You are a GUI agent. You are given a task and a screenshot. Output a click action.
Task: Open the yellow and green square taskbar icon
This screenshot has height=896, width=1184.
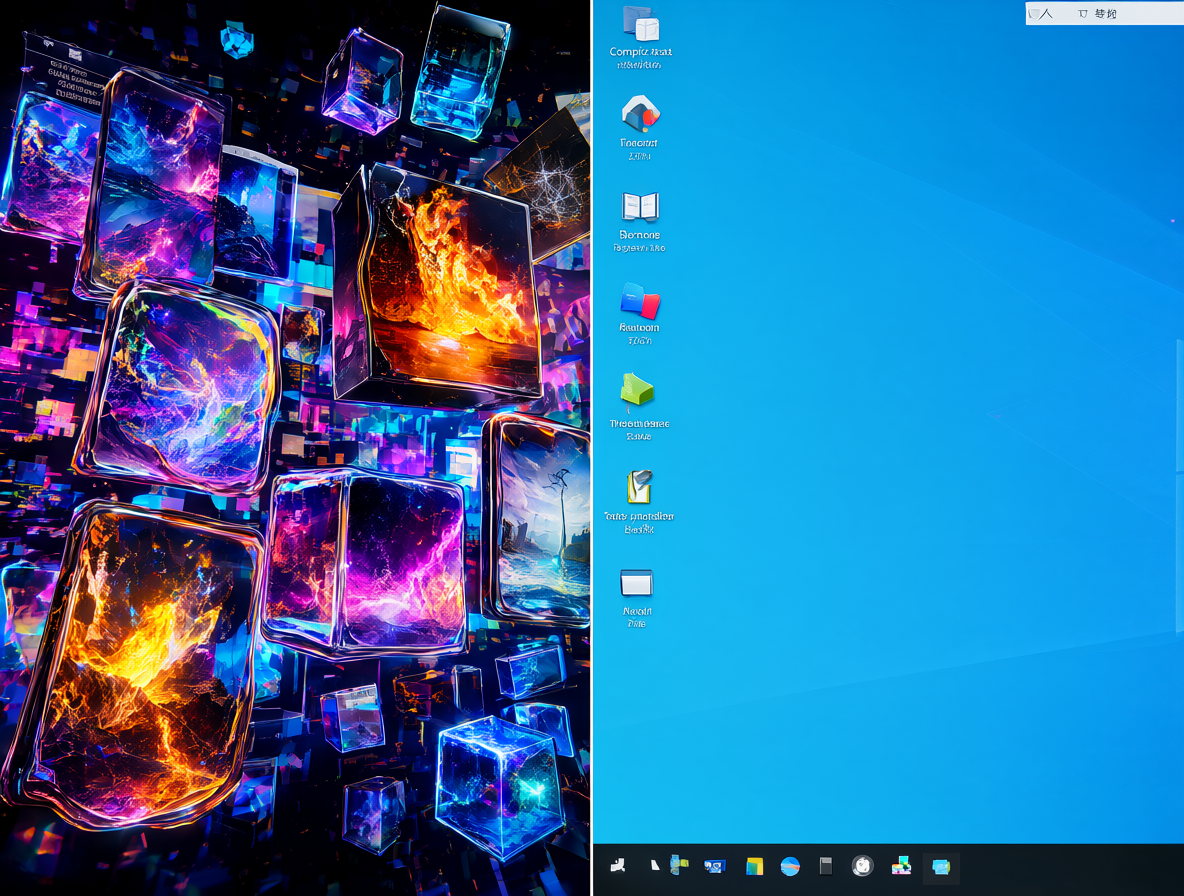tap(754, 867)
